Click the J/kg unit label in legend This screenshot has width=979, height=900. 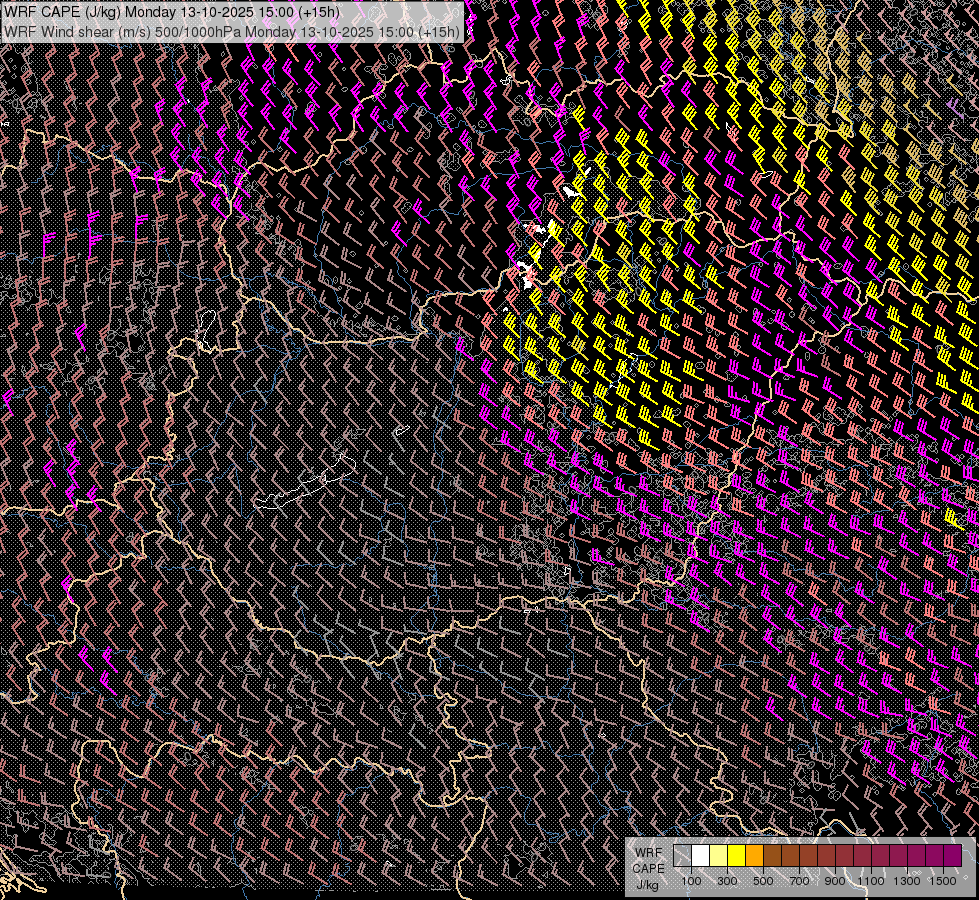647,884
